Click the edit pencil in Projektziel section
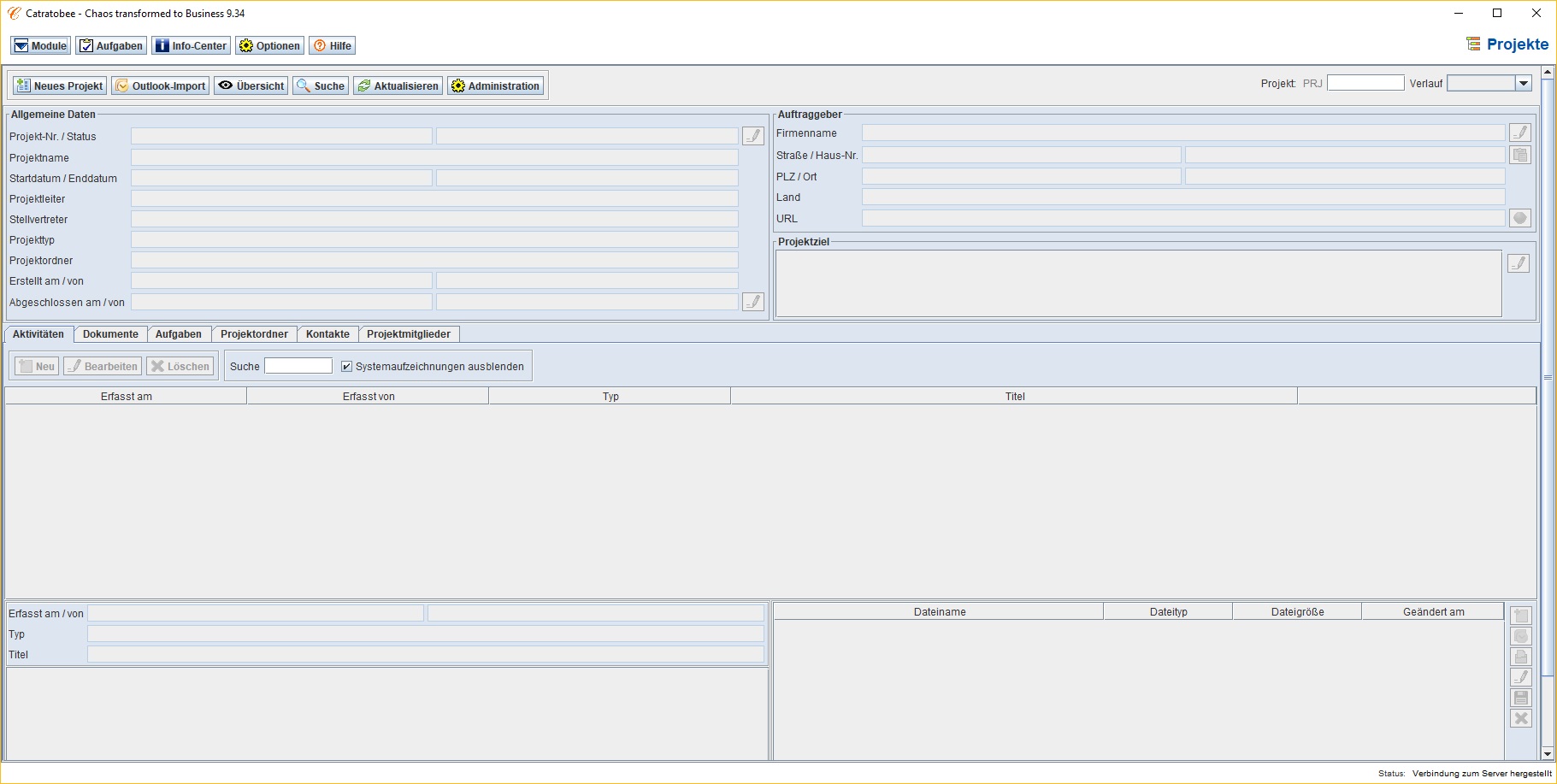The height and width of the screenshot is (784, 1557). coord(1518,263)
